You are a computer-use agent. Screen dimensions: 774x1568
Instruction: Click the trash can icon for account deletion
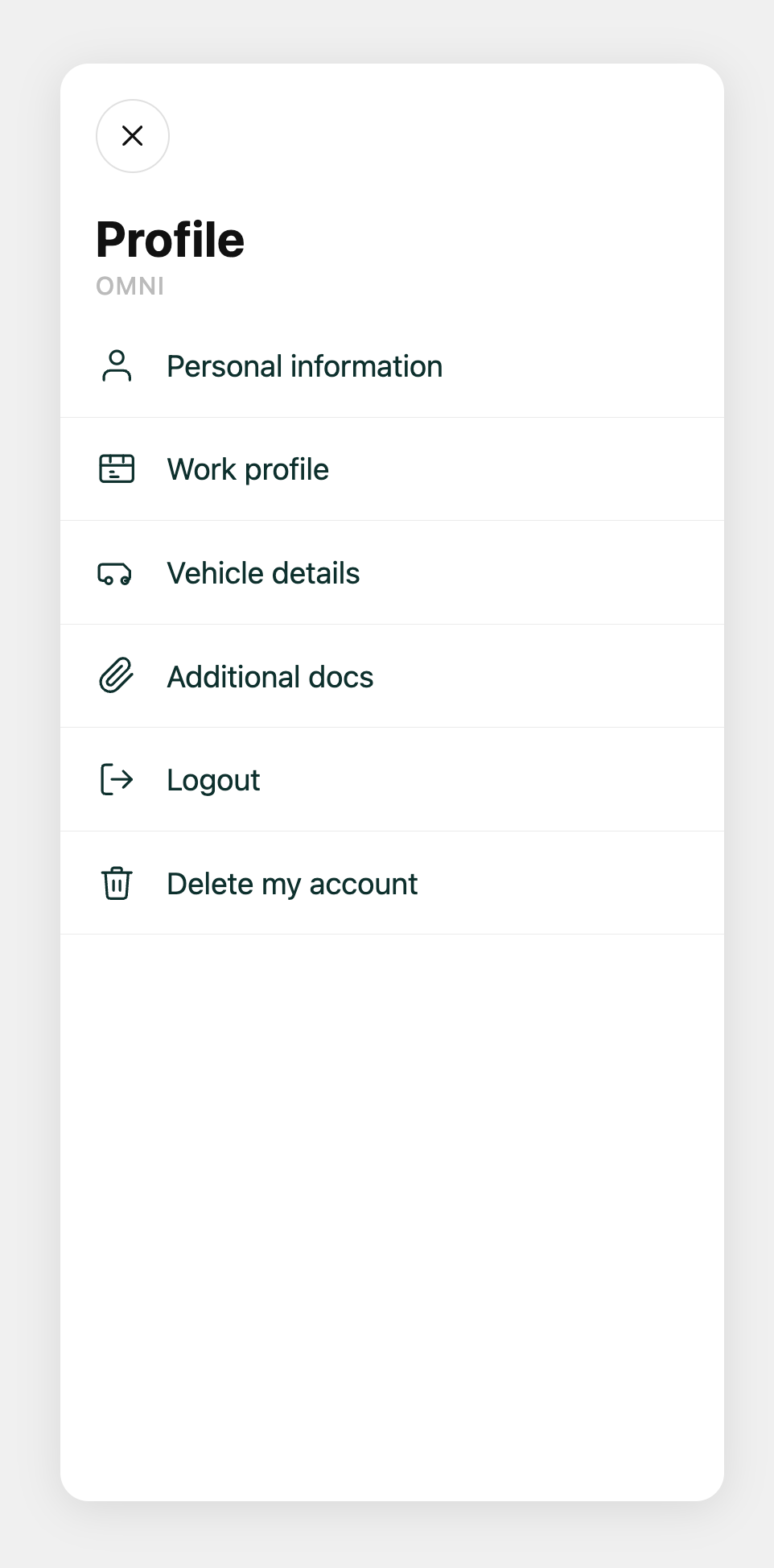coord(117,883)
